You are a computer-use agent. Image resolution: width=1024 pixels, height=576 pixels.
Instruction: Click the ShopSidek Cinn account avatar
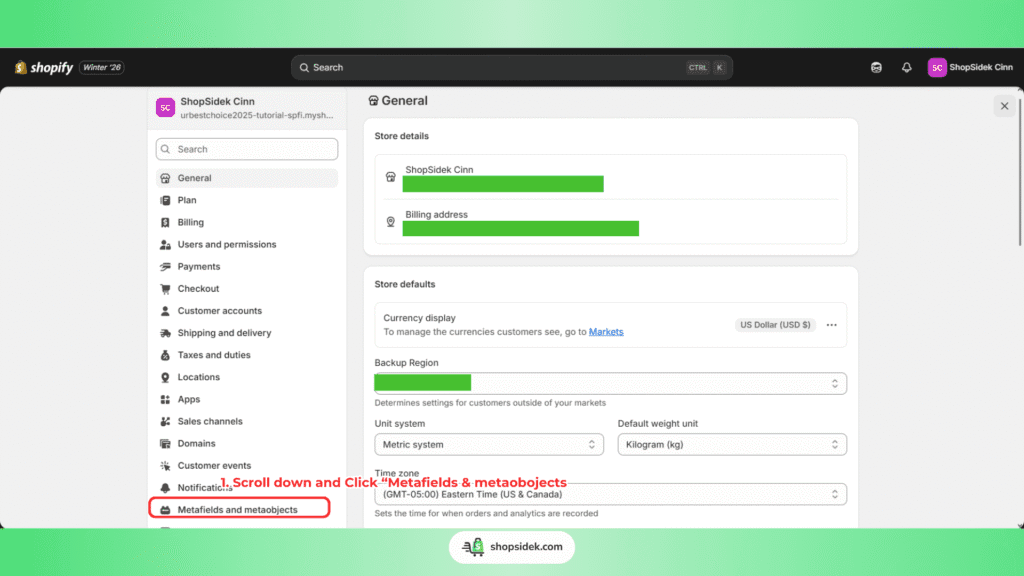tap(937, 68)
